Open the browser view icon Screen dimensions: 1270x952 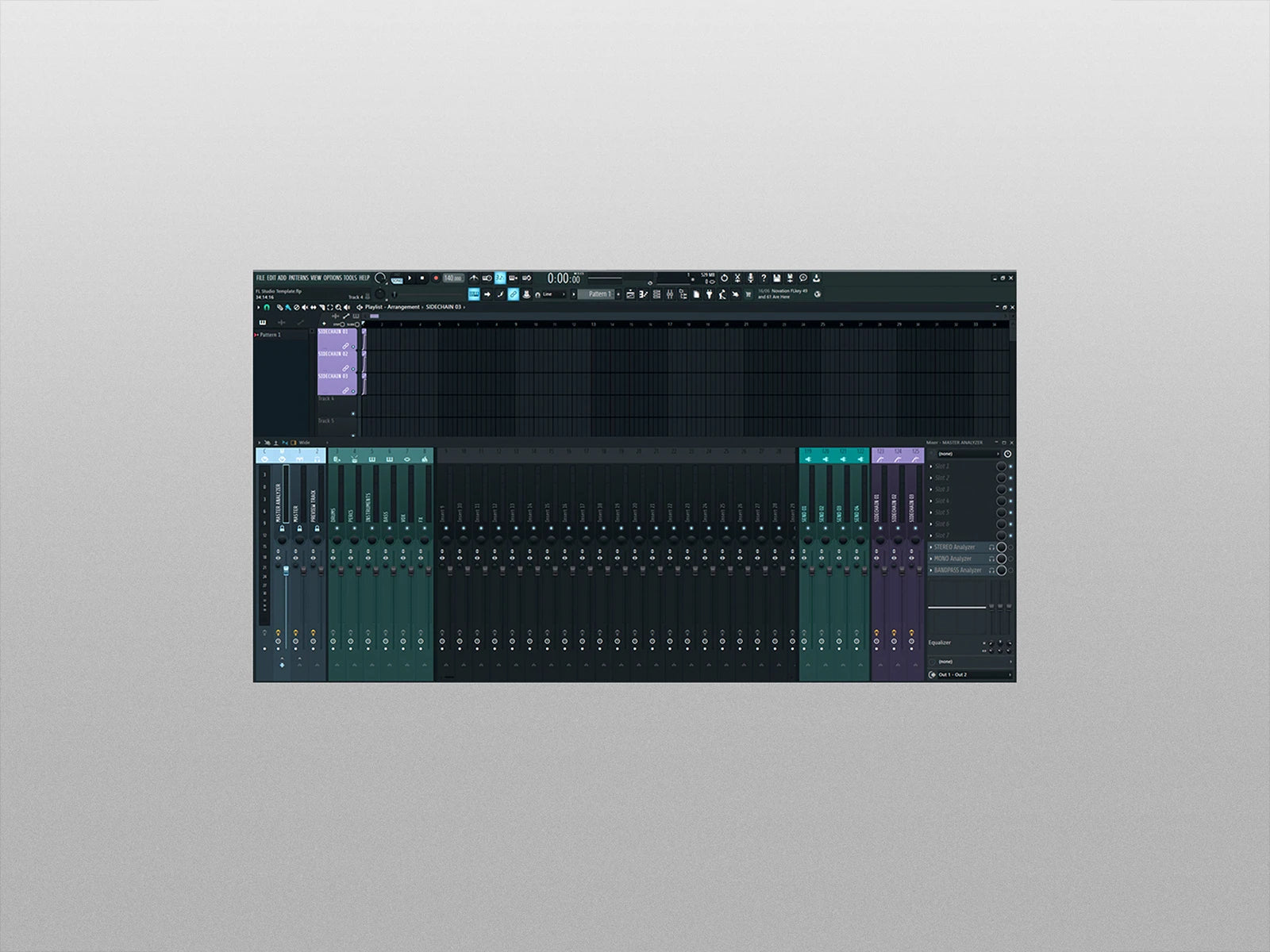(683, 294)
